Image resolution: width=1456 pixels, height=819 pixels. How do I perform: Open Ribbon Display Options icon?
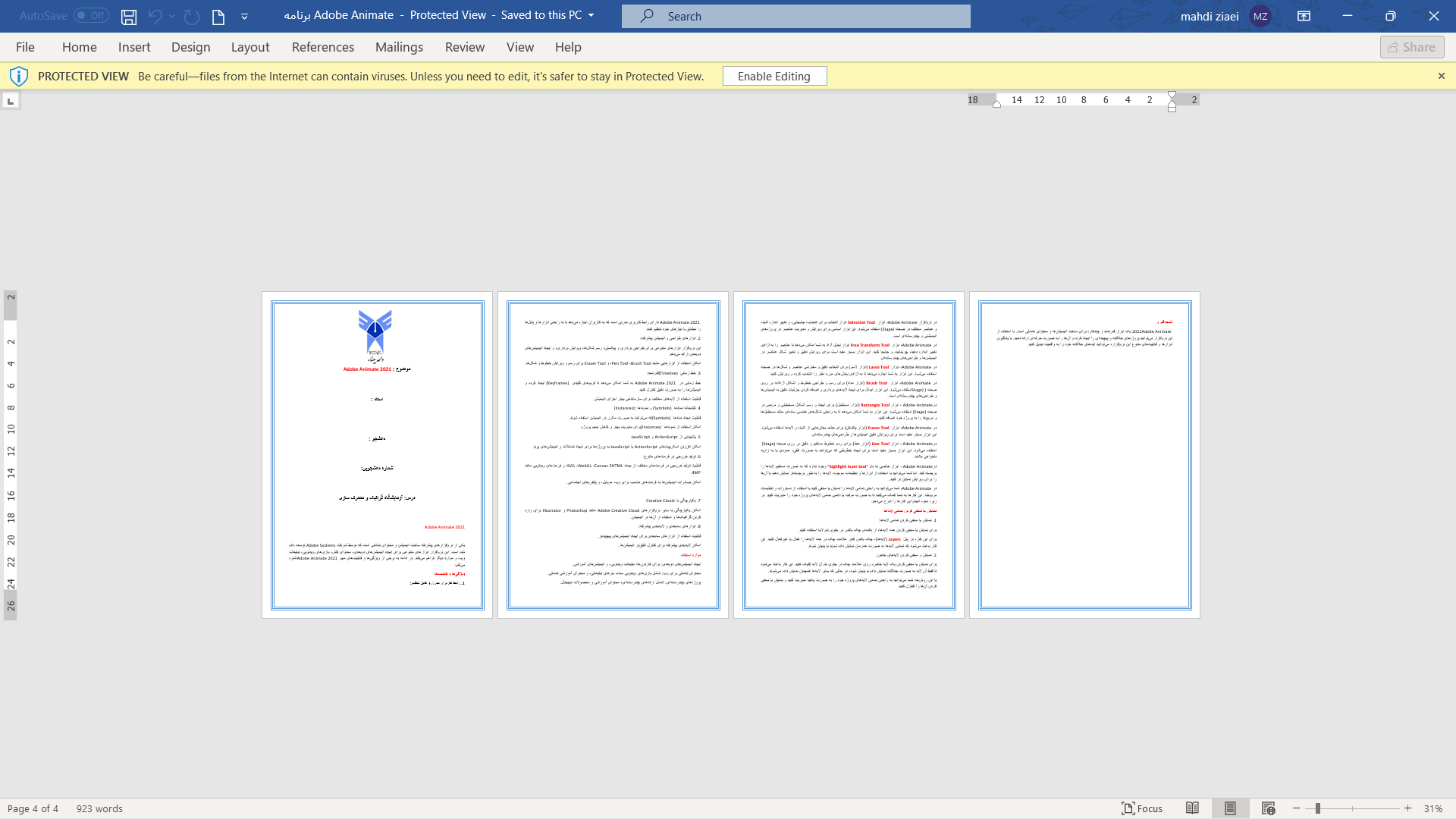point(1304,16)
